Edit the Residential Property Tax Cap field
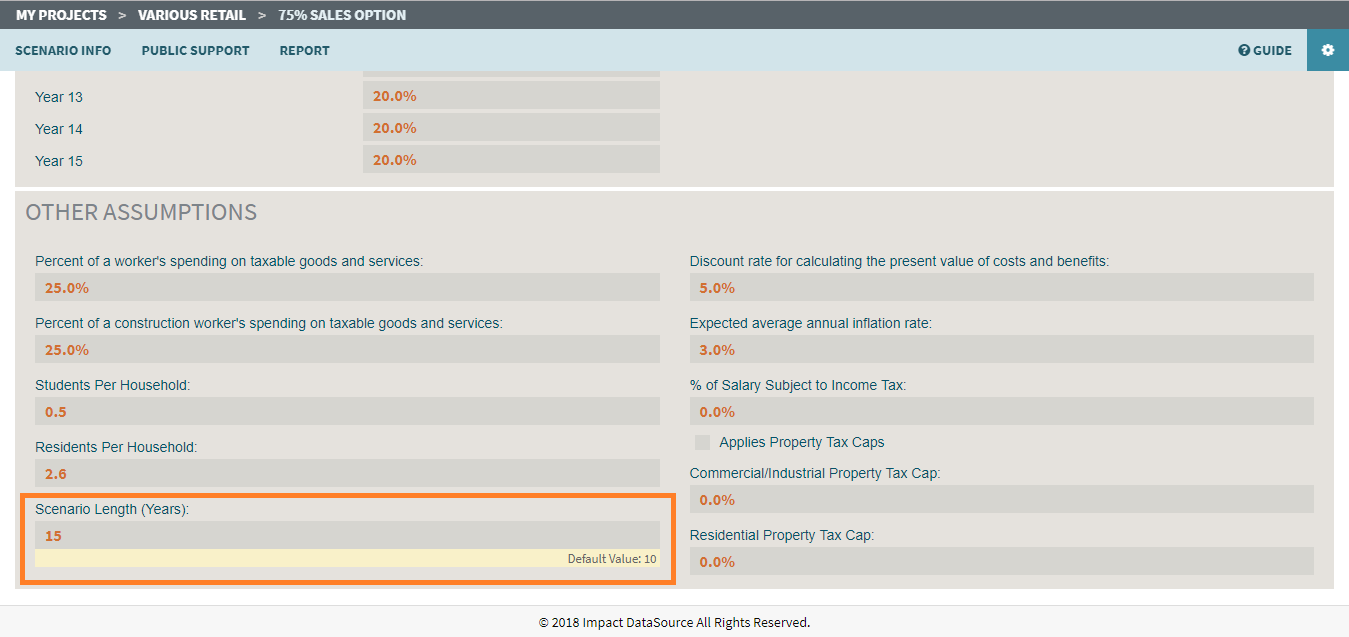 click(1001, 561)
